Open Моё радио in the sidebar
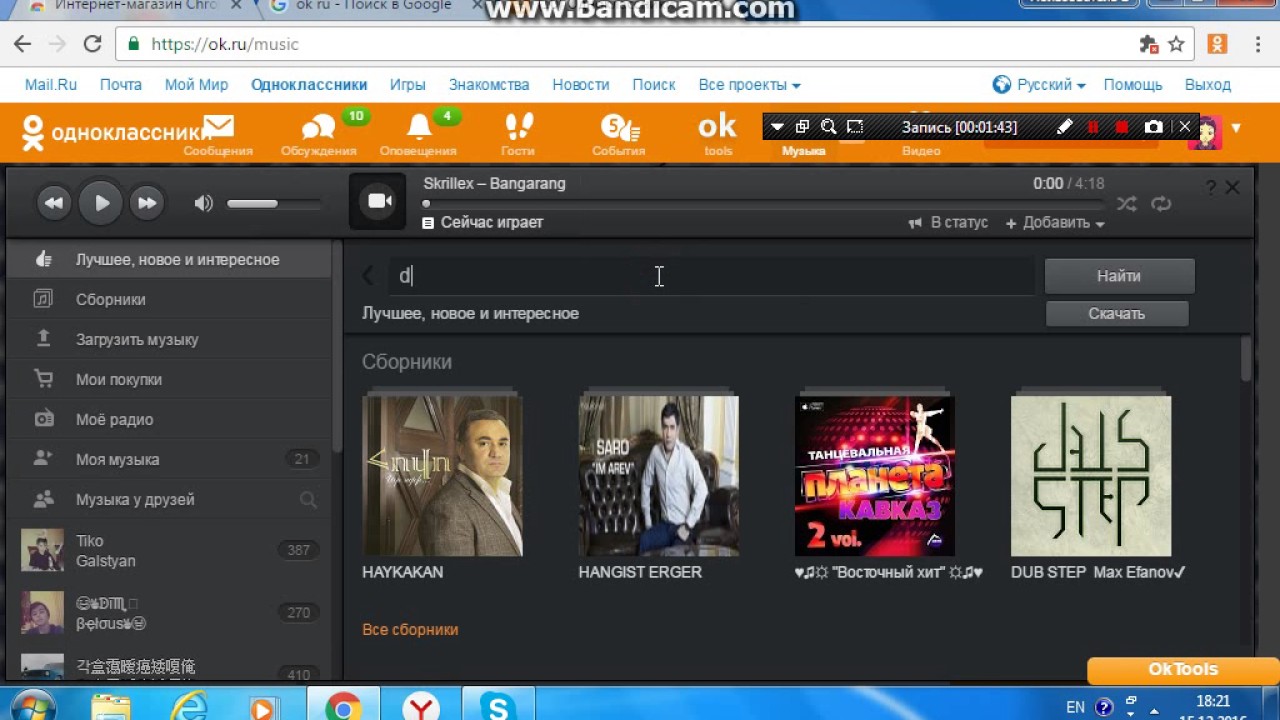Image resolution: width=1280 pixels, height=720 pixels. click(x=168, y=419)
